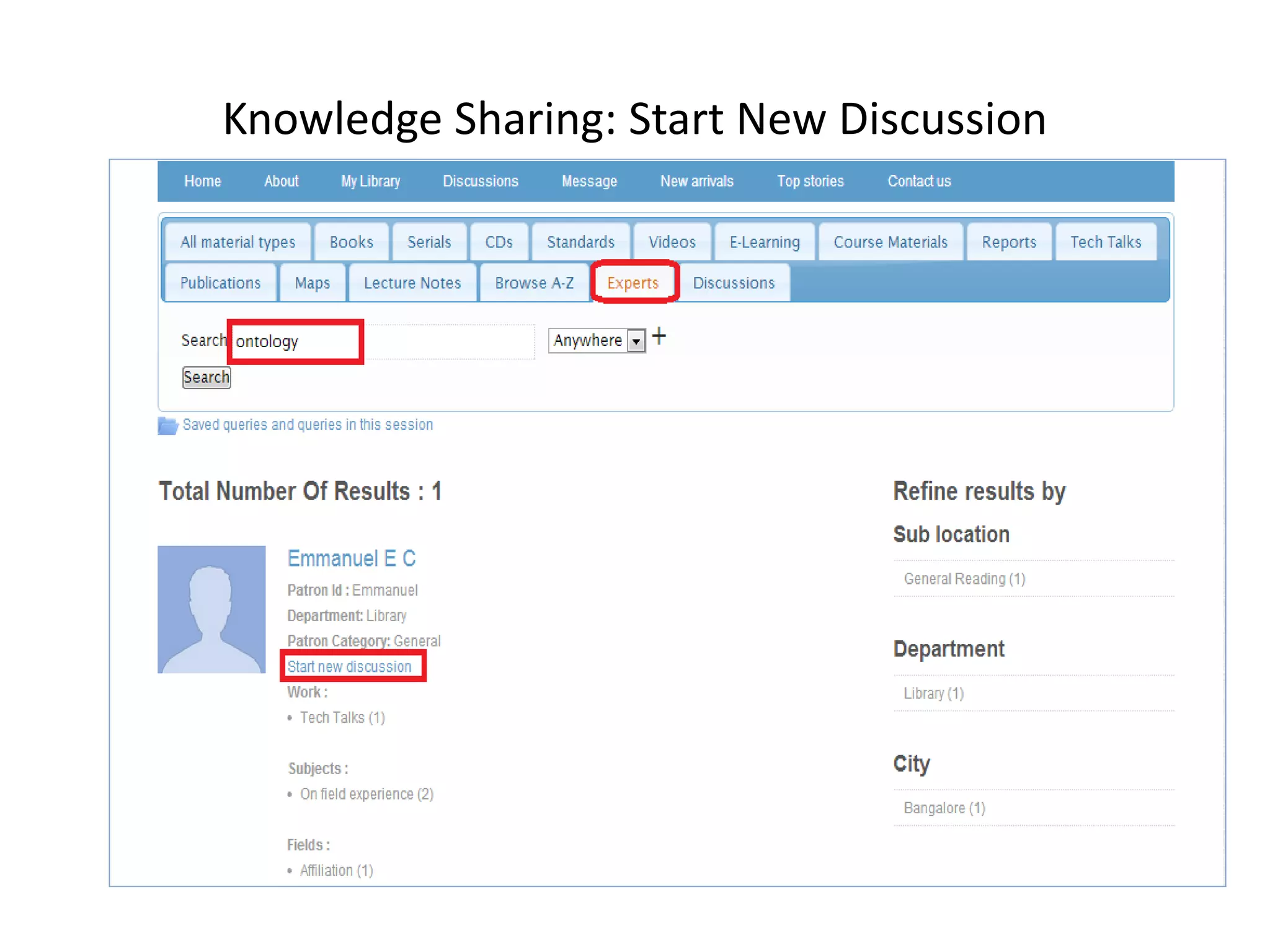Open the Message menu item
This screenshot has height=952, width=1270.
pos(589,181)
